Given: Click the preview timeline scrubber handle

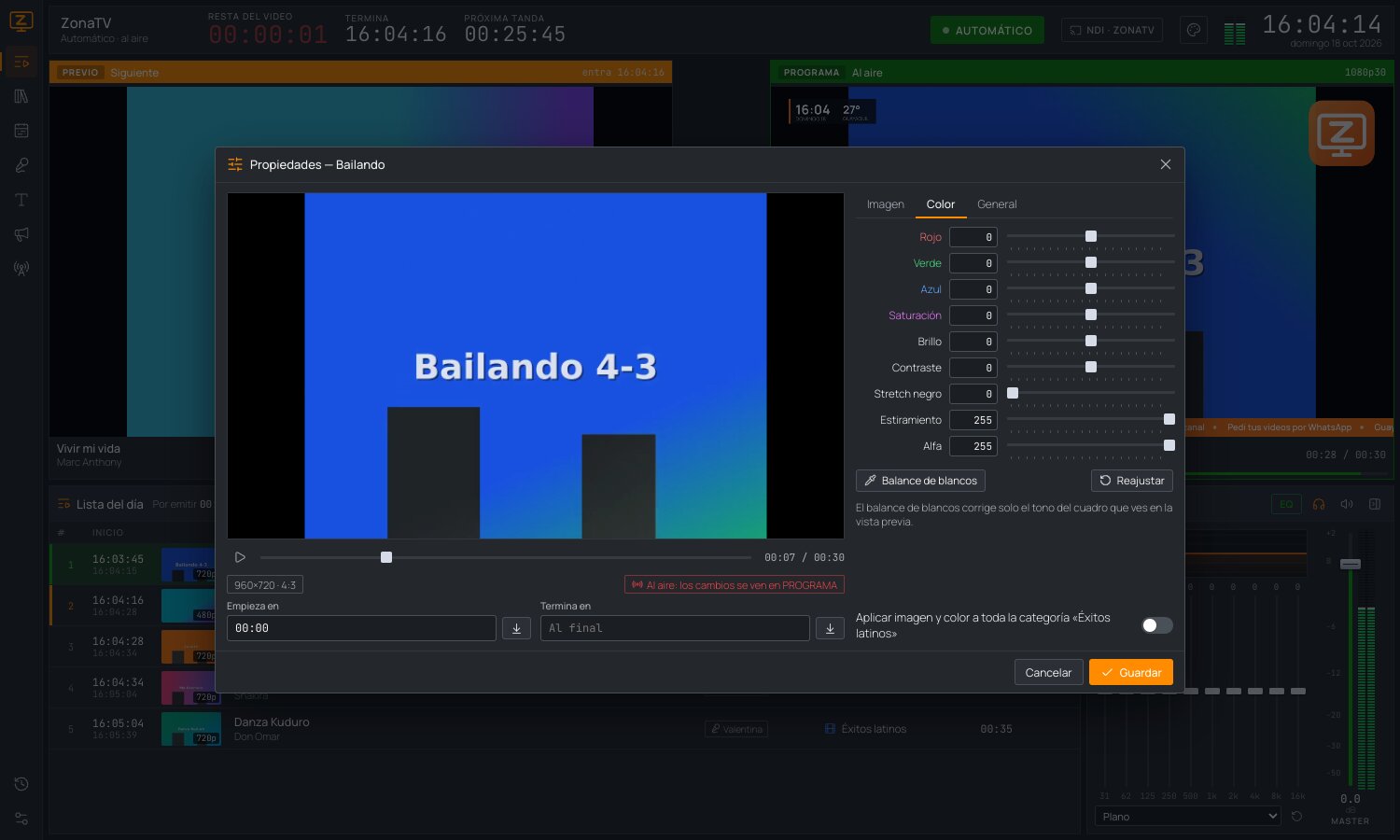Looking at the screenshot, I should [x=386, y=557].
